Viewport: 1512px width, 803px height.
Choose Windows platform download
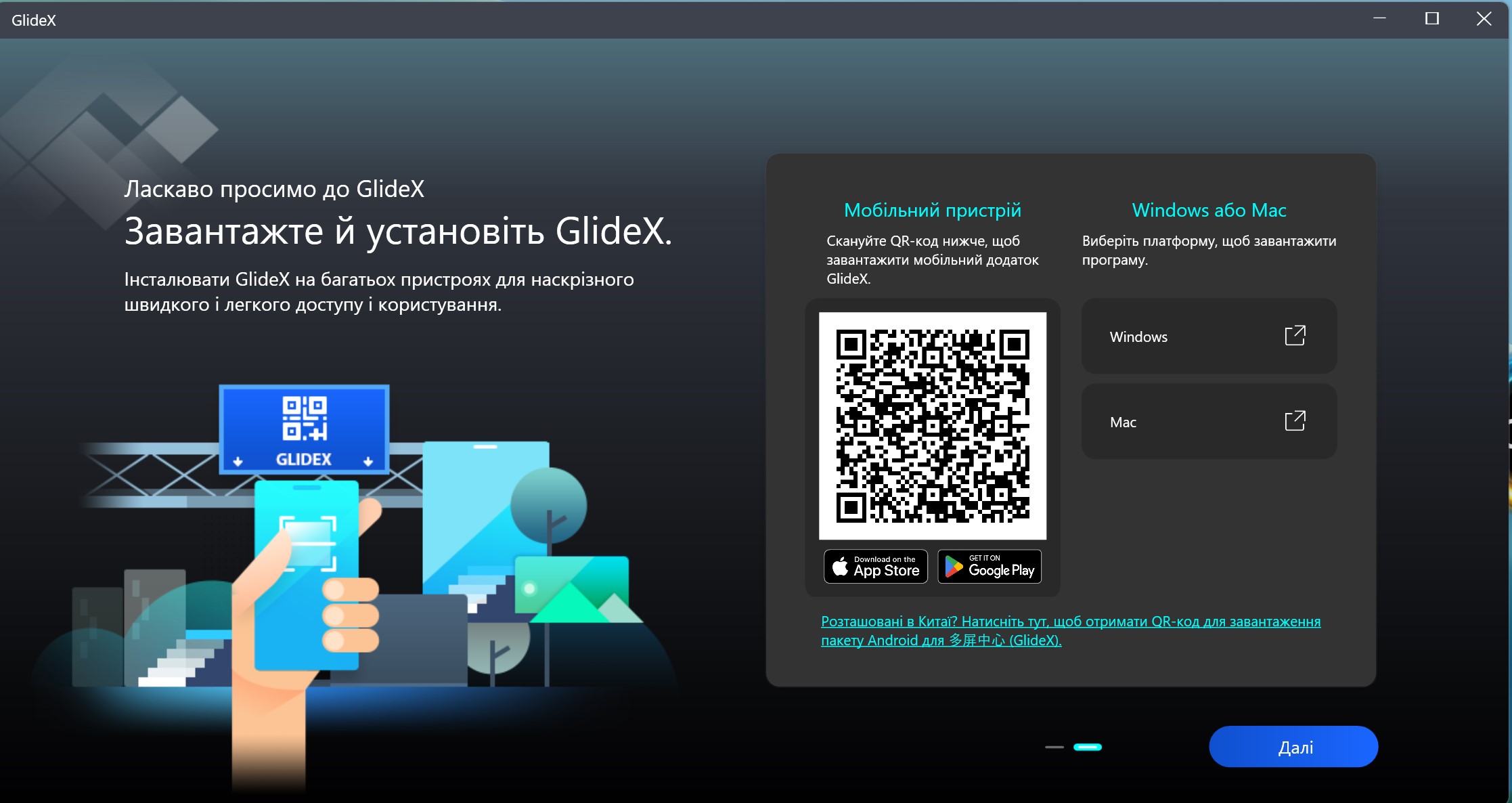tap(1209, 337)
